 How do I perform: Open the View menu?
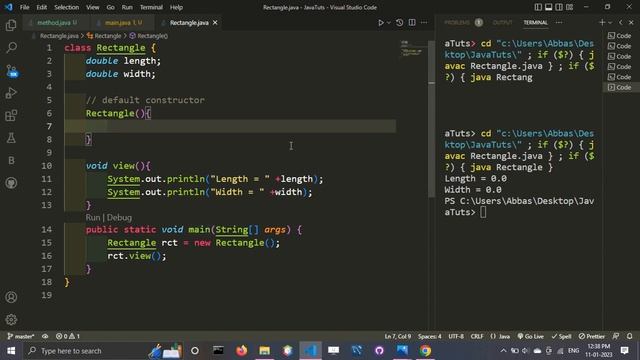coord(93,7)
